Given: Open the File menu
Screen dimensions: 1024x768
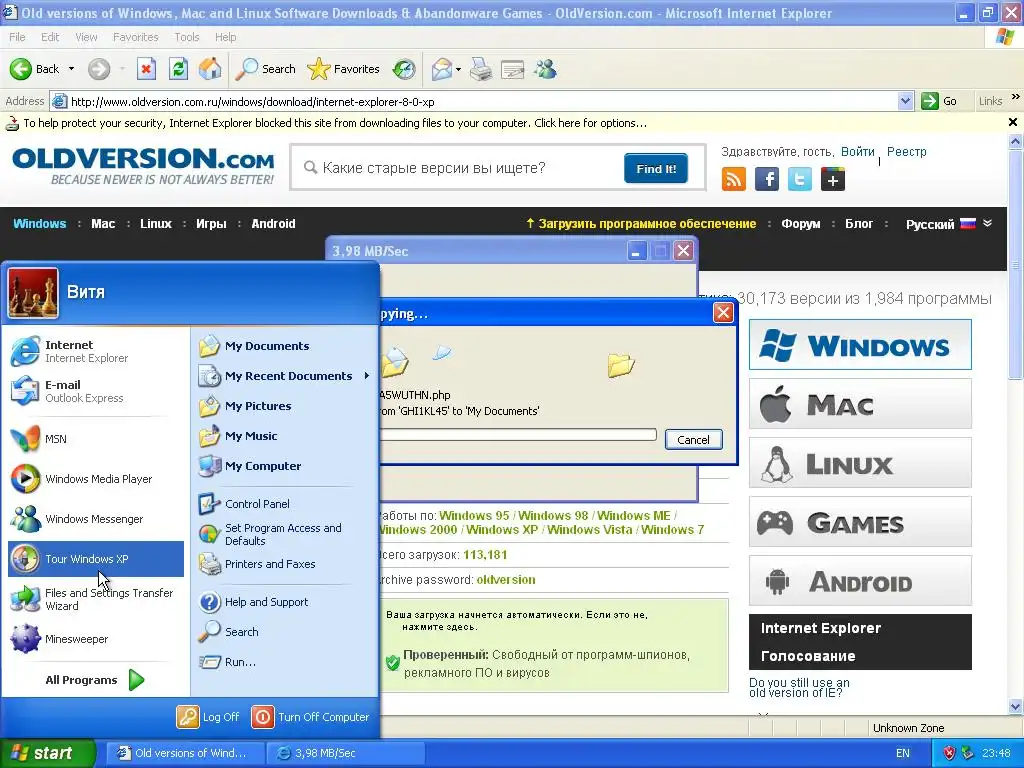Looking at the screenshot, I should [17, 37].
